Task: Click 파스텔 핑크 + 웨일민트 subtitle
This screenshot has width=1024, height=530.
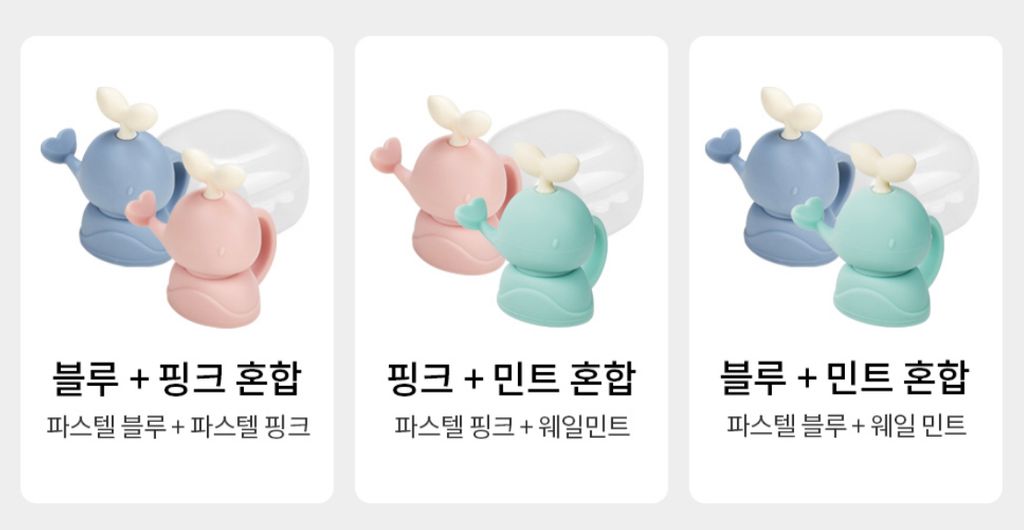Action: (x=512, y=427)
